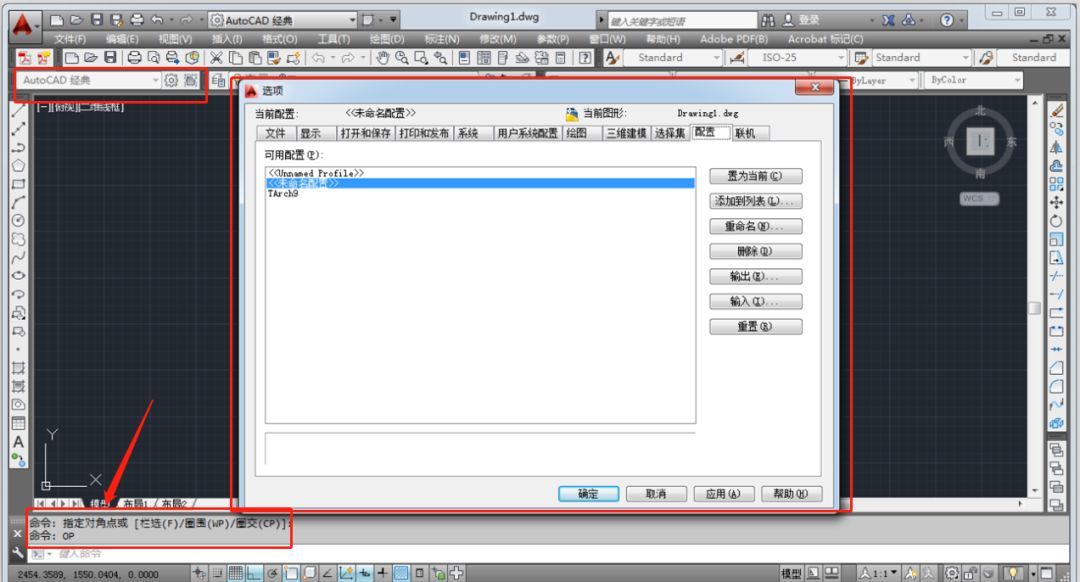Toggle Grid Display in the status bar

tap(236, 573)
